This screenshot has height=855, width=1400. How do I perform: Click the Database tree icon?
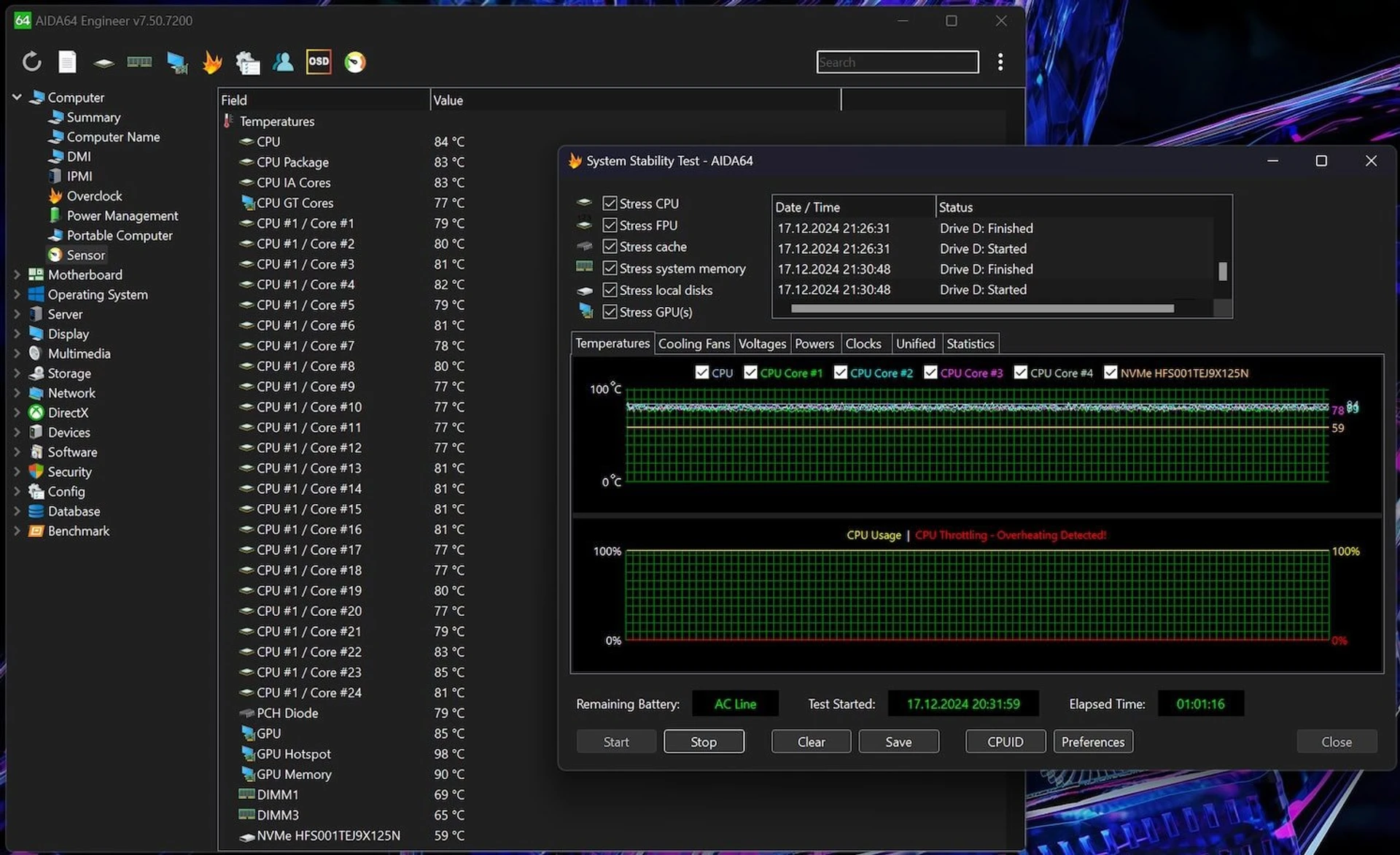coord(36,511)
